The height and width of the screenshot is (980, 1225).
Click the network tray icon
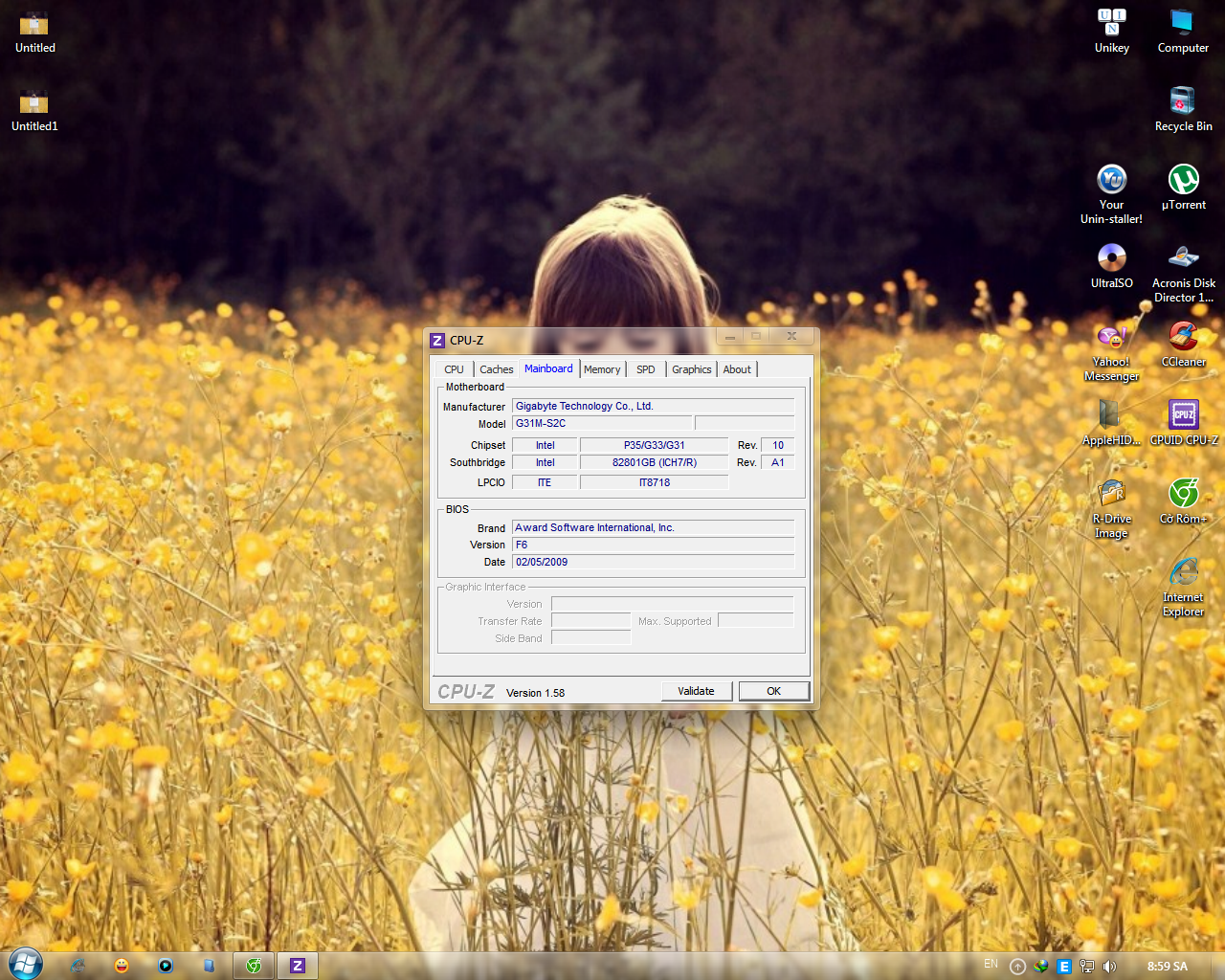pos(1087,967)
